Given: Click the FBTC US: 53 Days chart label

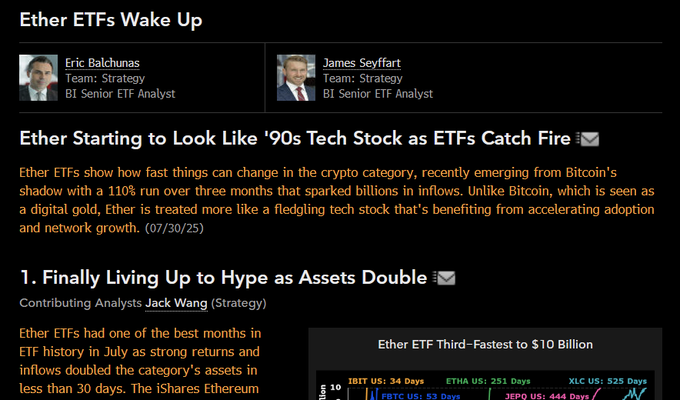Looking at the screenshot, I should coord(421,396).
